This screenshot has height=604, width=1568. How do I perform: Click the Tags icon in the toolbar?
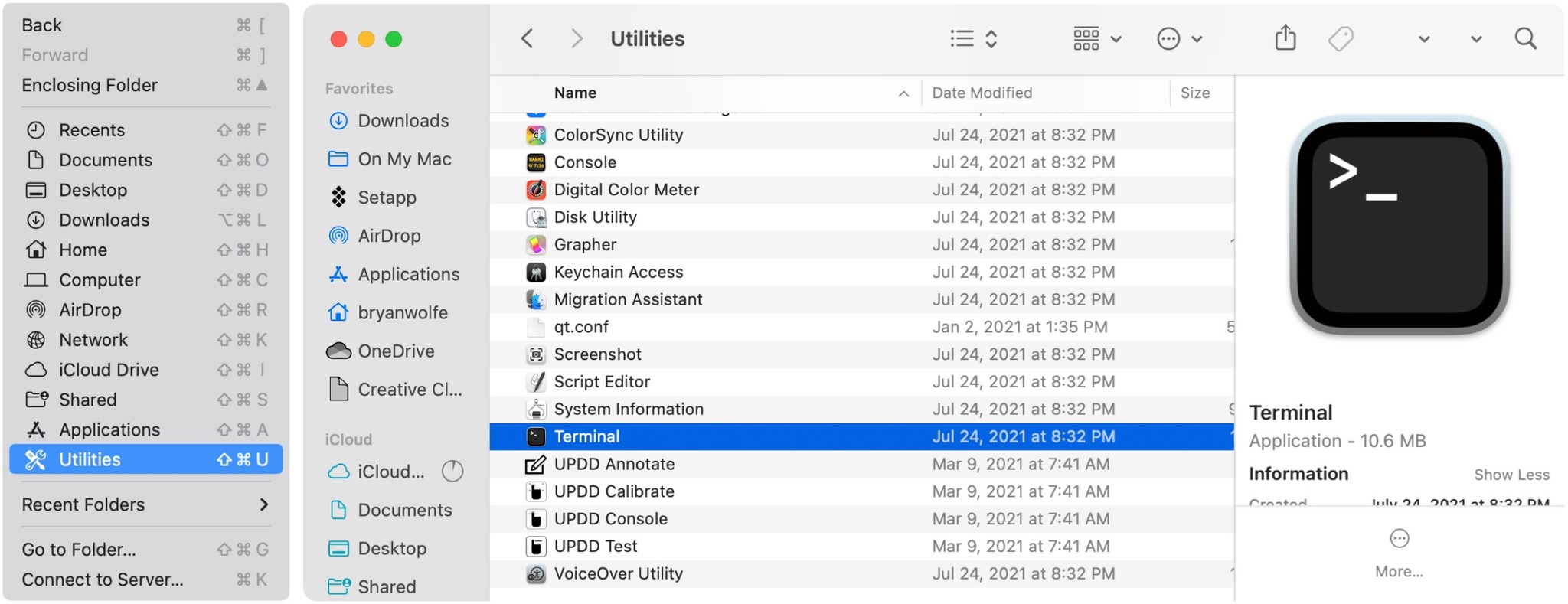(1341, 38)
